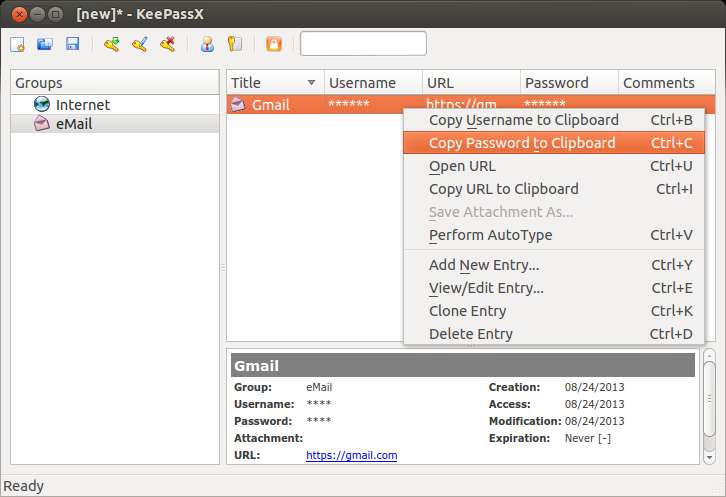Click the Open Database folder icon

(x=45, y=44)
